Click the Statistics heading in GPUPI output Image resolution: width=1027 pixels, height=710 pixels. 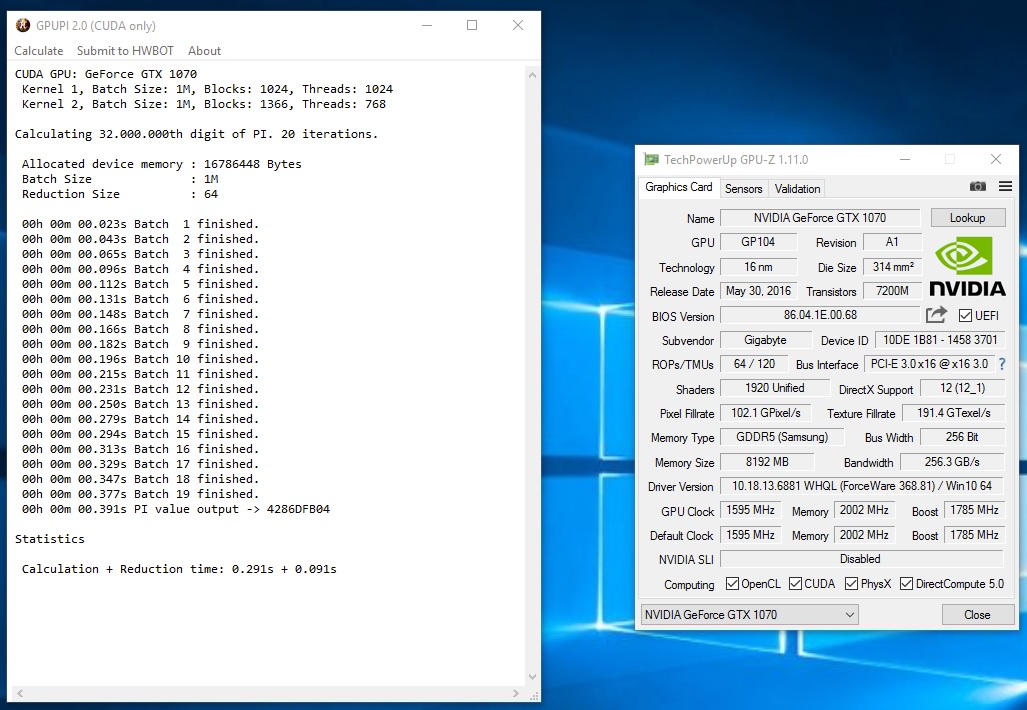pos(50,539)
